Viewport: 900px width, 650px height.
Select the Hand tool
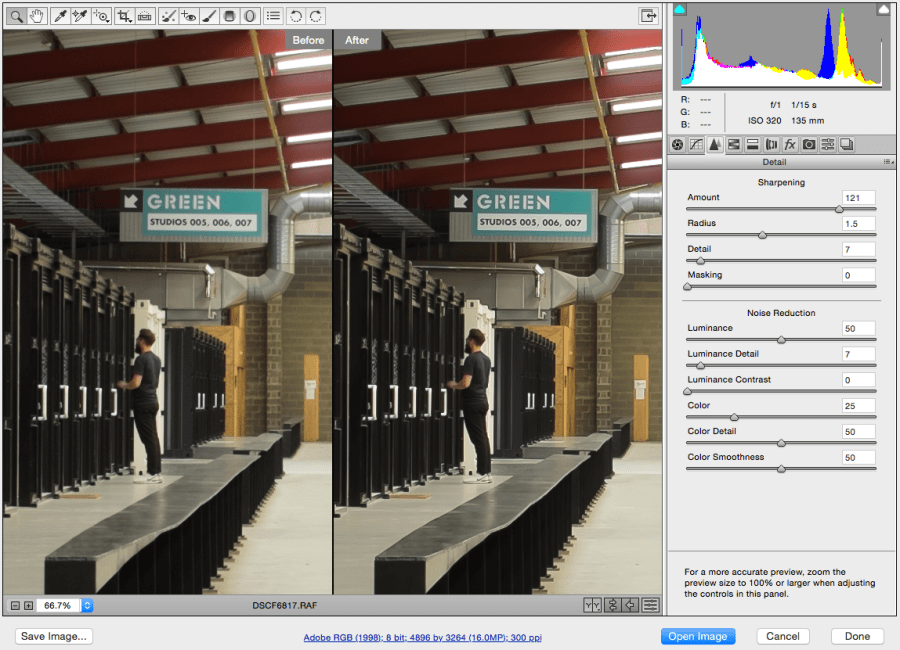tap(38, 16)
